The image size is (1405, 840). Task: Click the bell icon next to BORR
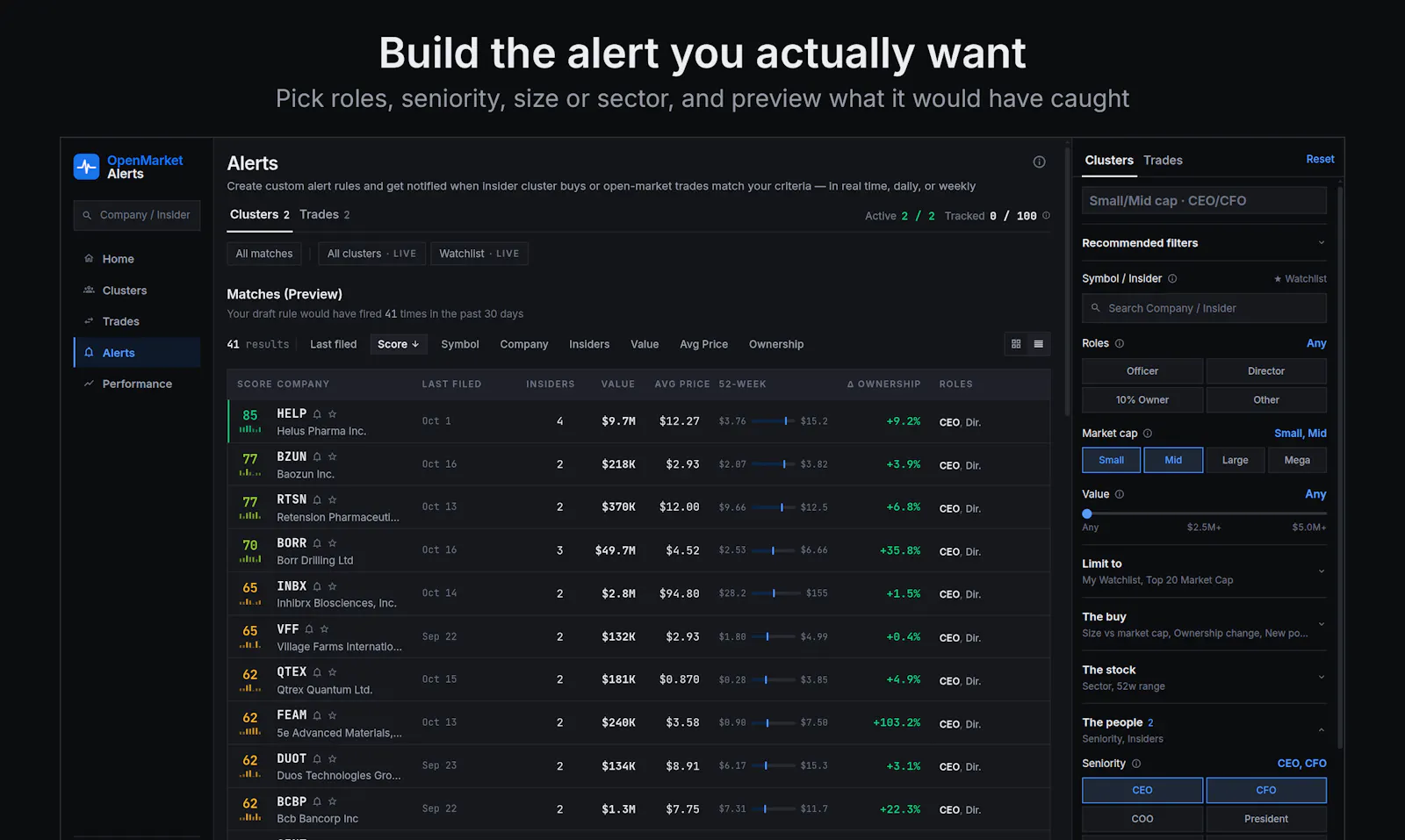pos(317,542)
